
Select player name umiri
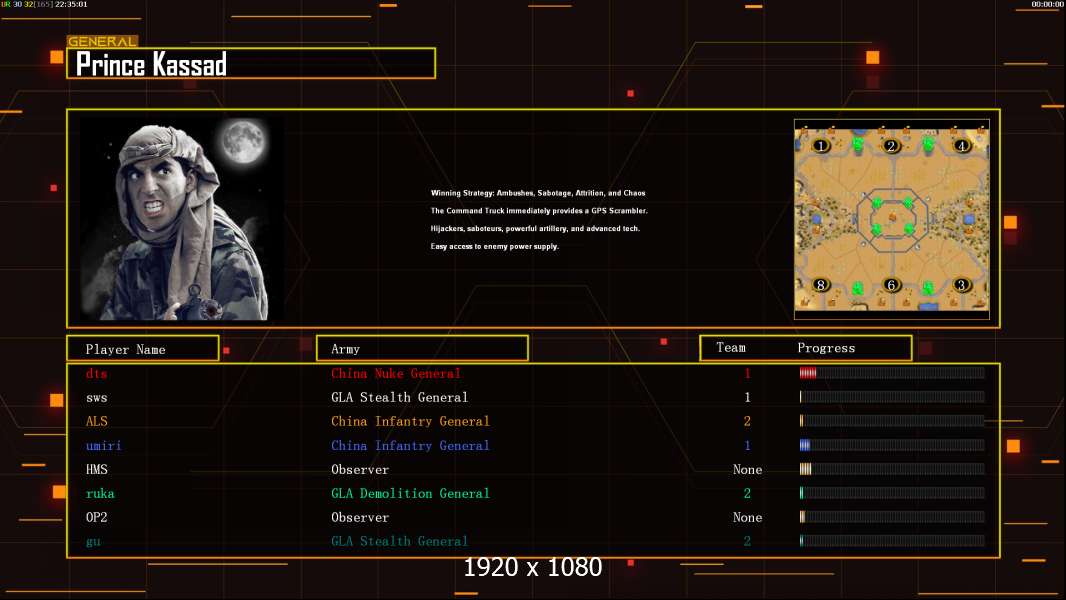pos(103,445)
